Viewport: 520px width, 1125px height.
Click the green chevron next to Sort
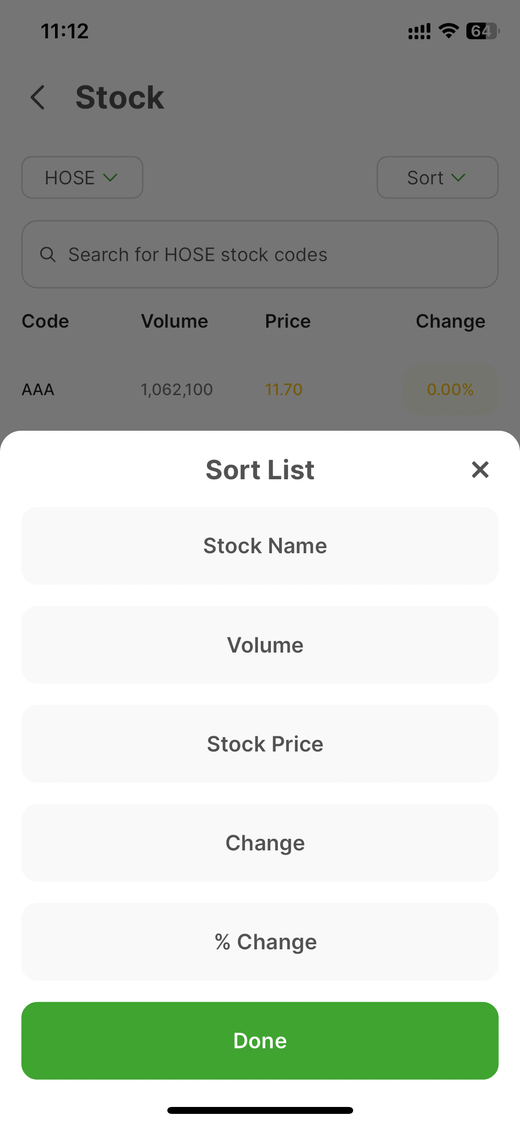point(458,177)
